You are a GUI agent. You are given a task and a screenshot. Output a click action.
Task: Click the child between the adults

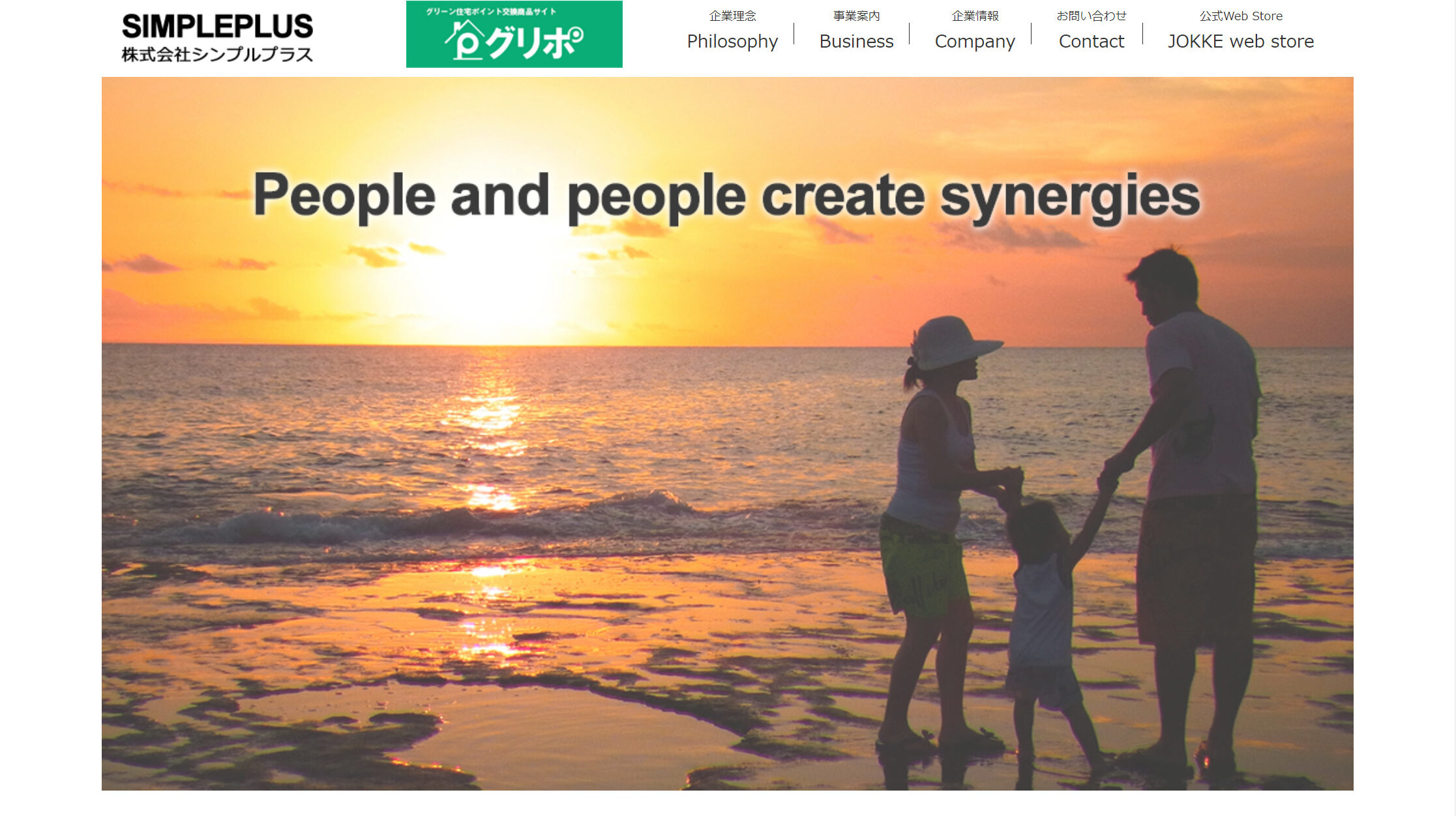[x=1050, y=619]
